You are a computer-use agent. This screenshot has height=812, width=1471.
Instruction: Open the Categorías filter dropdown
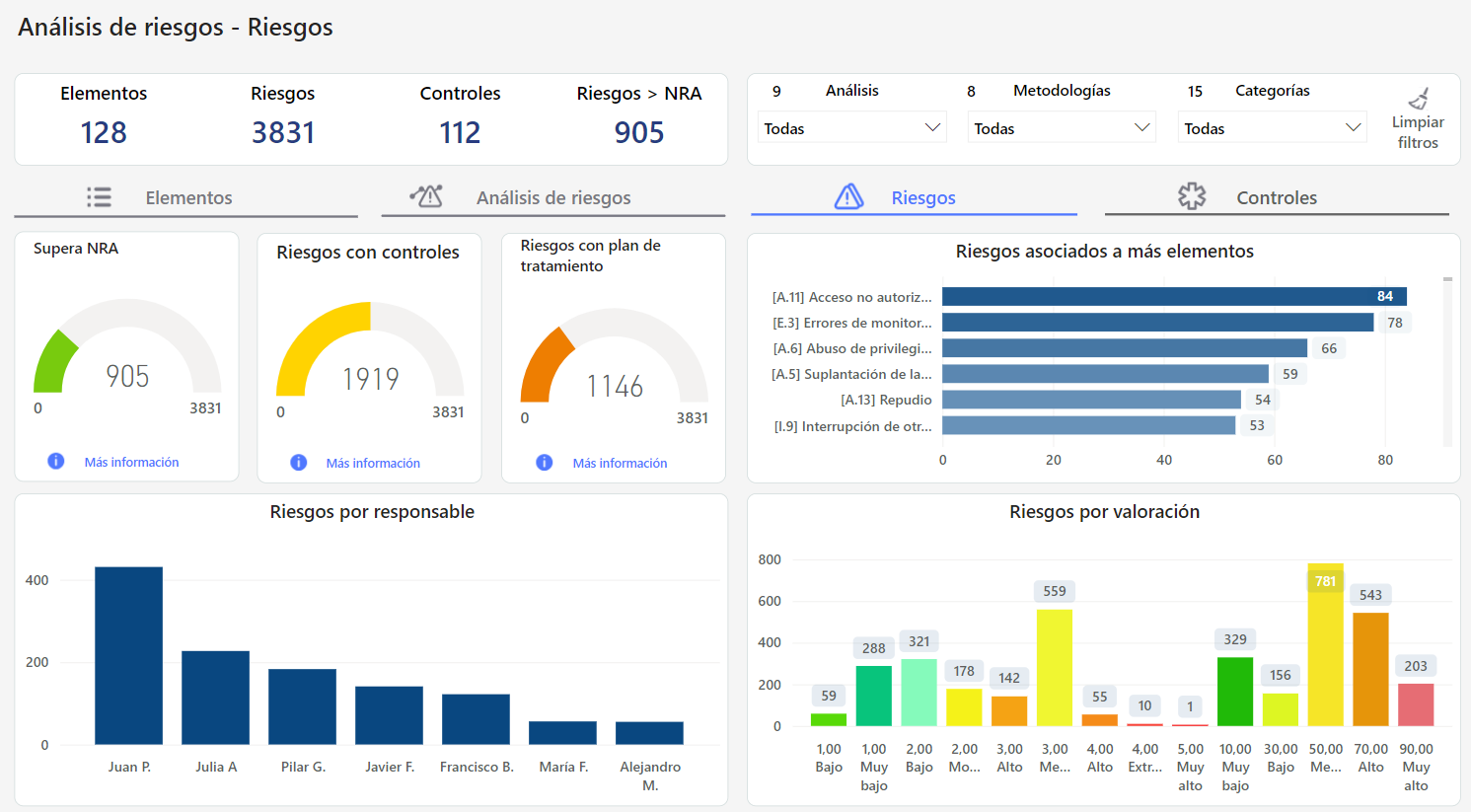[1272, 128]
